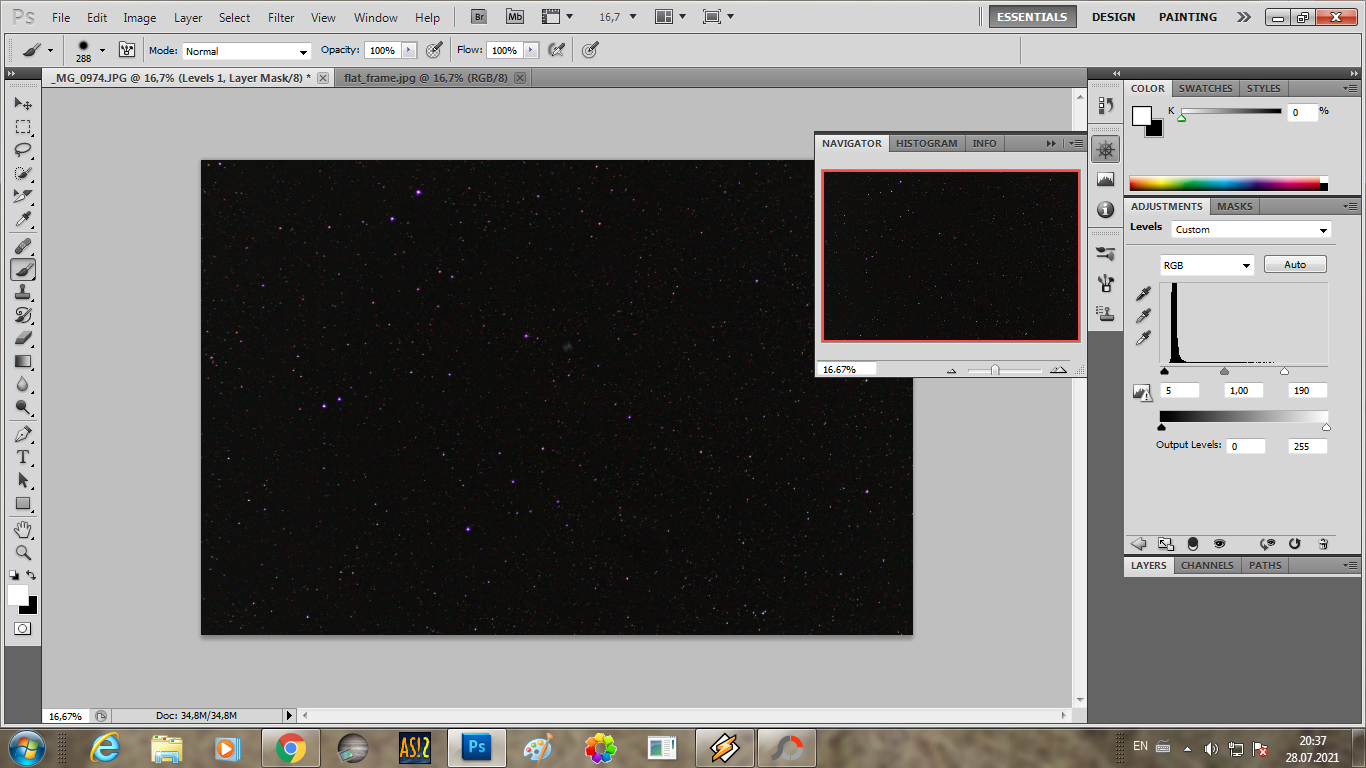Toggle adjustment layer visibility eye icon
The width and height of the screenshot is (1366, 768).
tap(1219, 544)
